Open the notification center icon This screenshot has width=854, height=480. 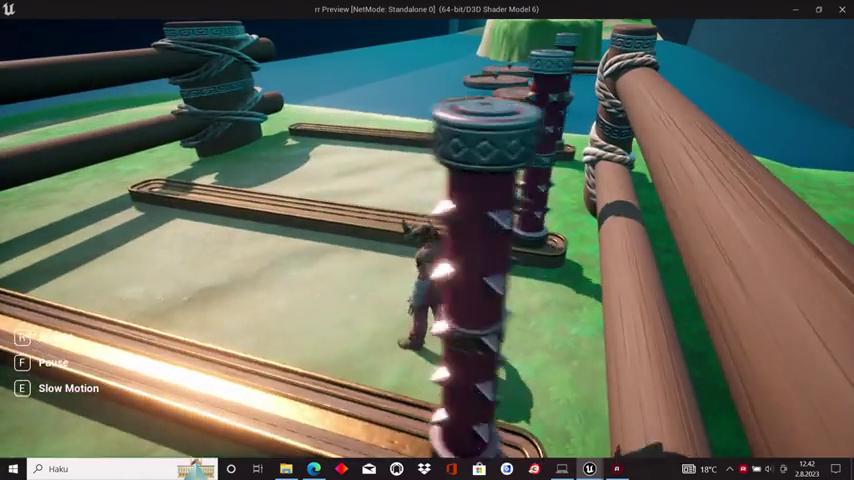(x=836, y=469)
